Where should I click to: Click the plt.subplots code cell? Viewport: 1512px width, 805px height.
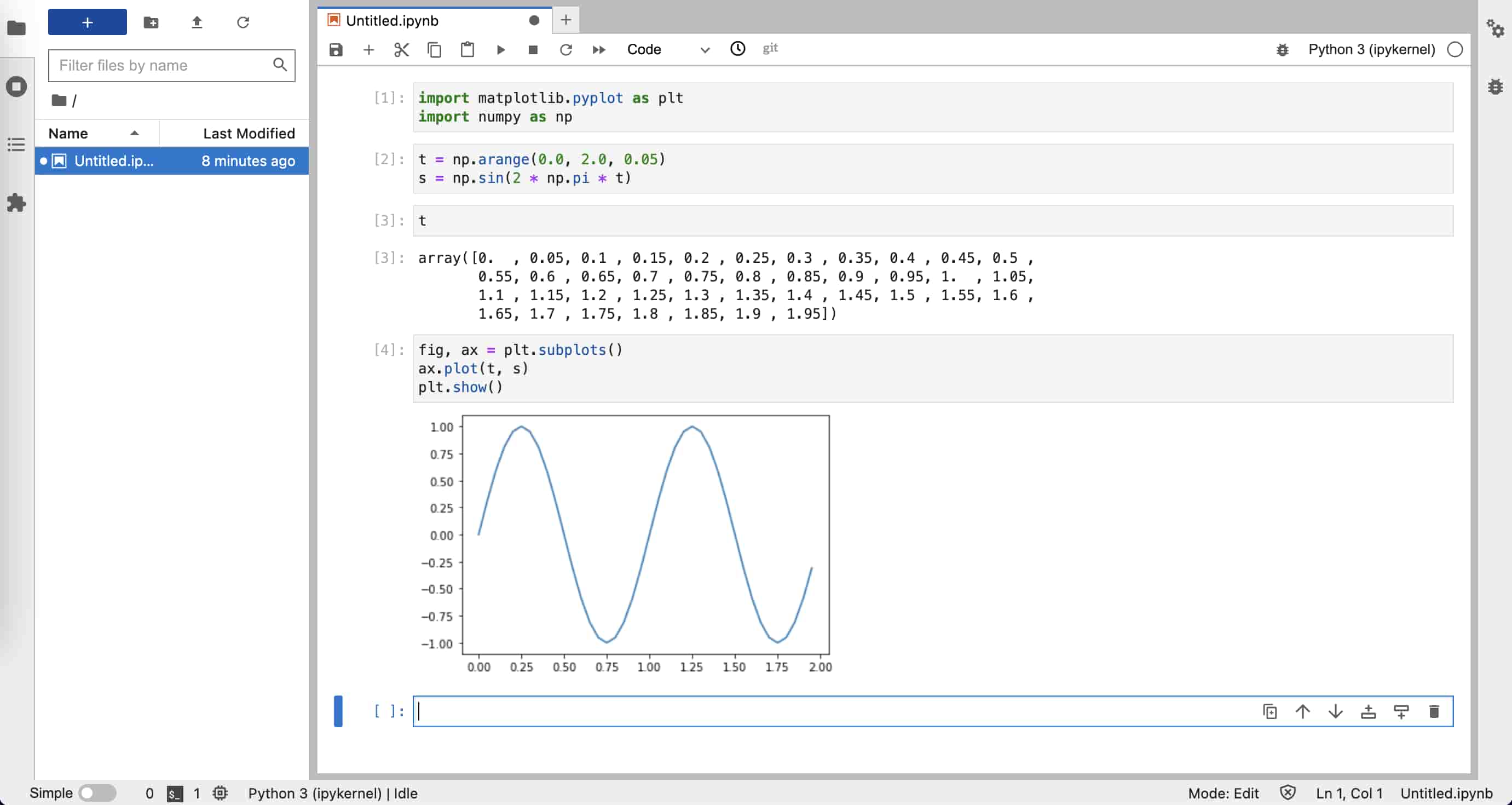[933, 369]
